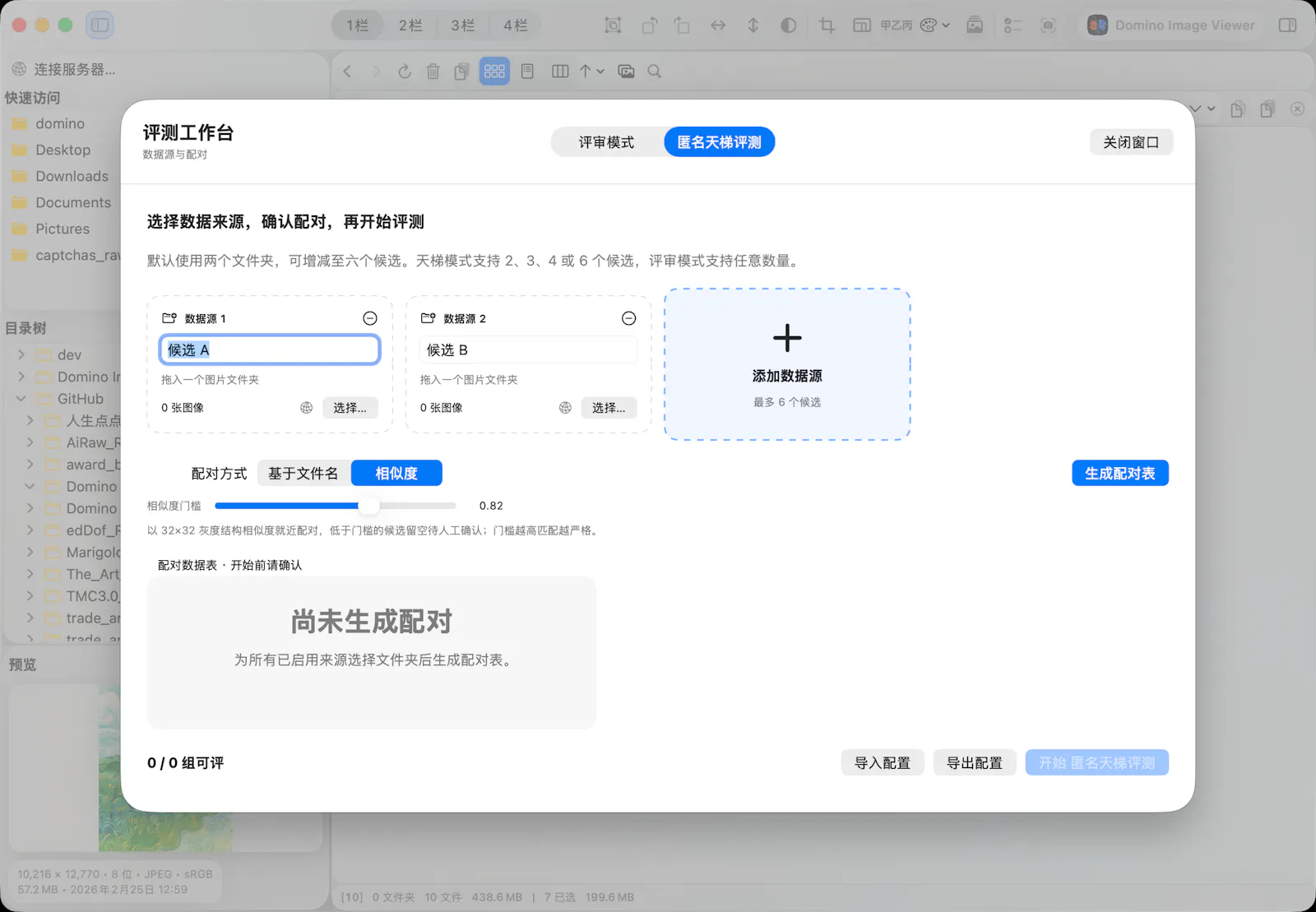Click the search magnifier icon
The height and width of the screenshot is (912, 1316).
pyautogui.click(x=655, y=72)
